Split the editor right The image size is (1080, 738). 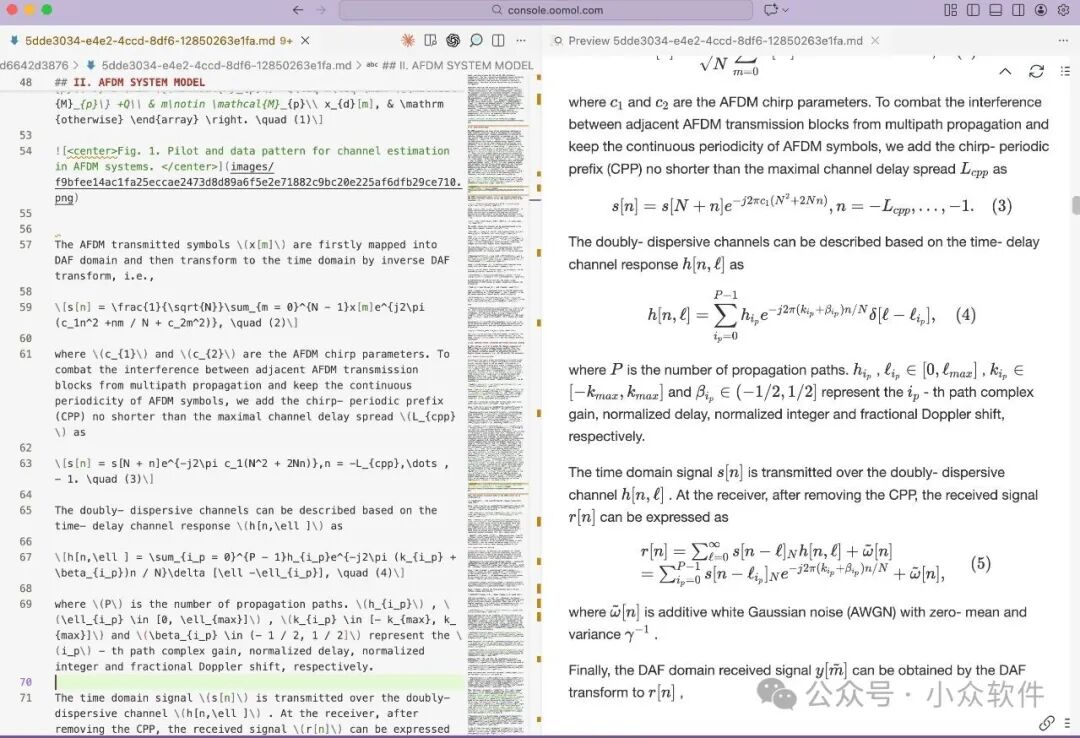point(499,41)
